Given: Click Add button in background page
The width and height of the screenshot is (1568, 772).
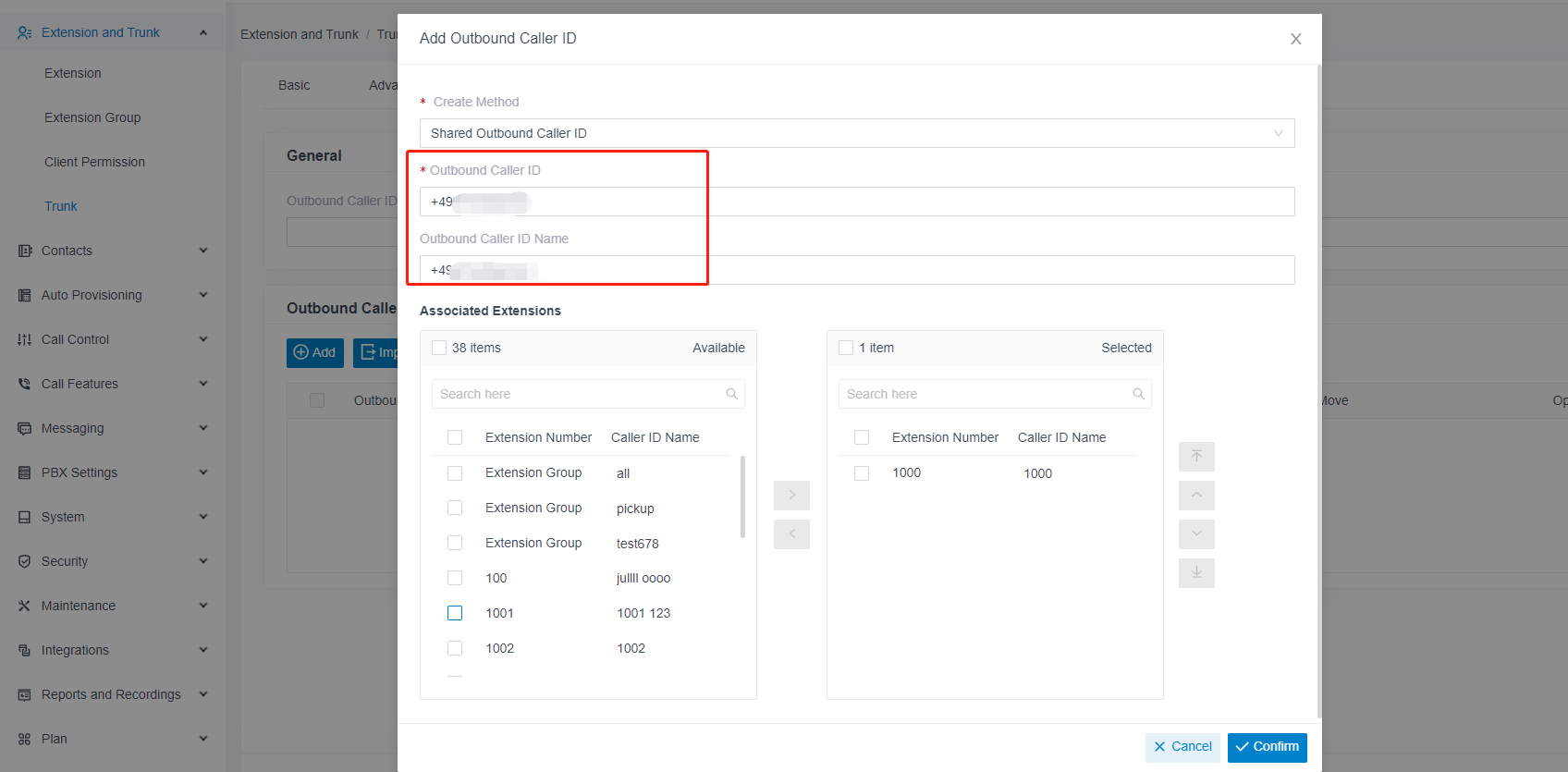Looking at the screenshot, I should coord(315,352).
